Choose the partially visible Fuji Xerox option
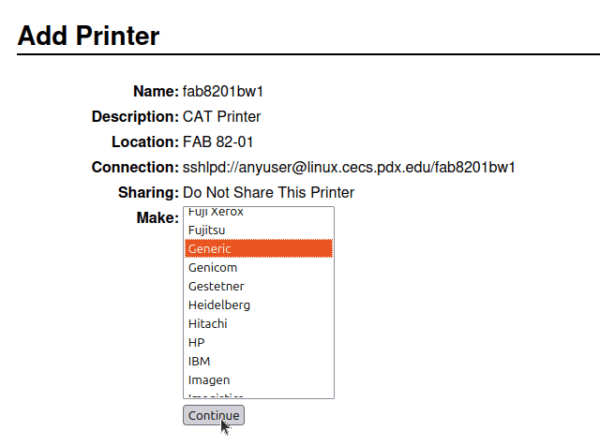Viewport: 600px width, 446px height. (x=215, y=213)
